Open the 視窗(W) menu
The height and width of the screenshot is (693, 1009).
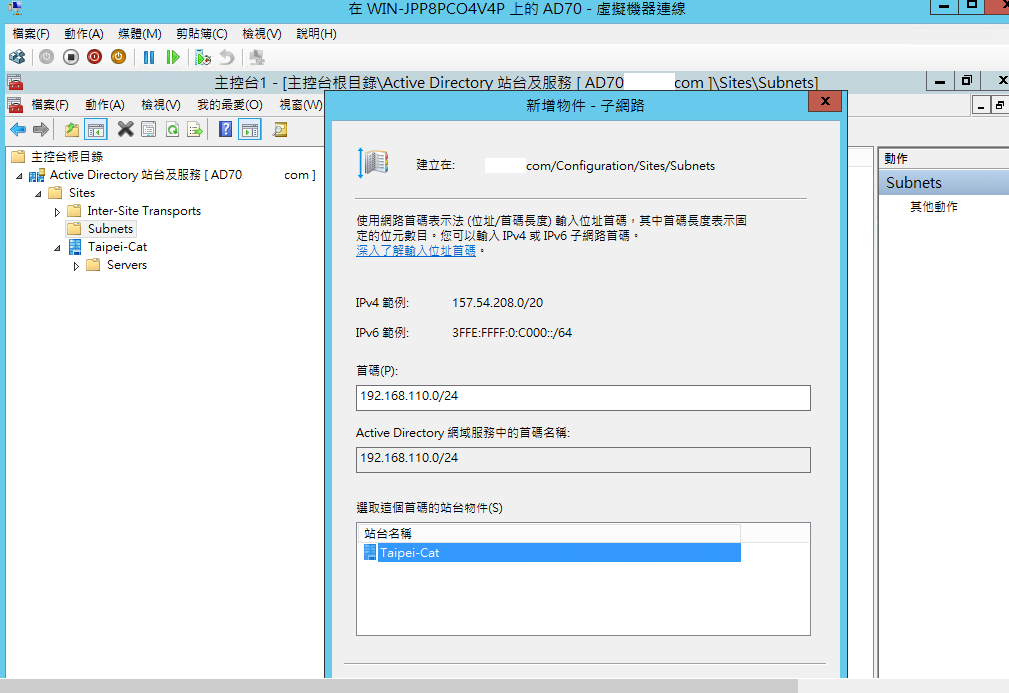301,105
